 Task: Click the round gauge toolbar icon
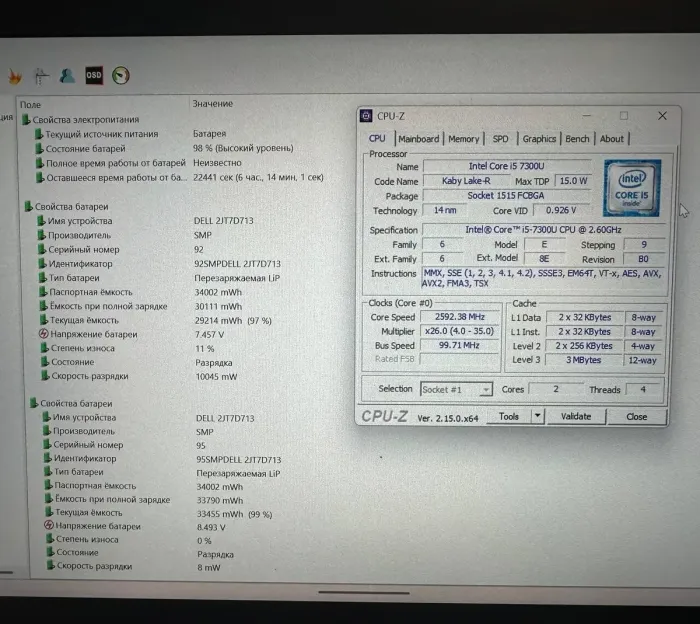pyautogui.click(x=121, y=76)
